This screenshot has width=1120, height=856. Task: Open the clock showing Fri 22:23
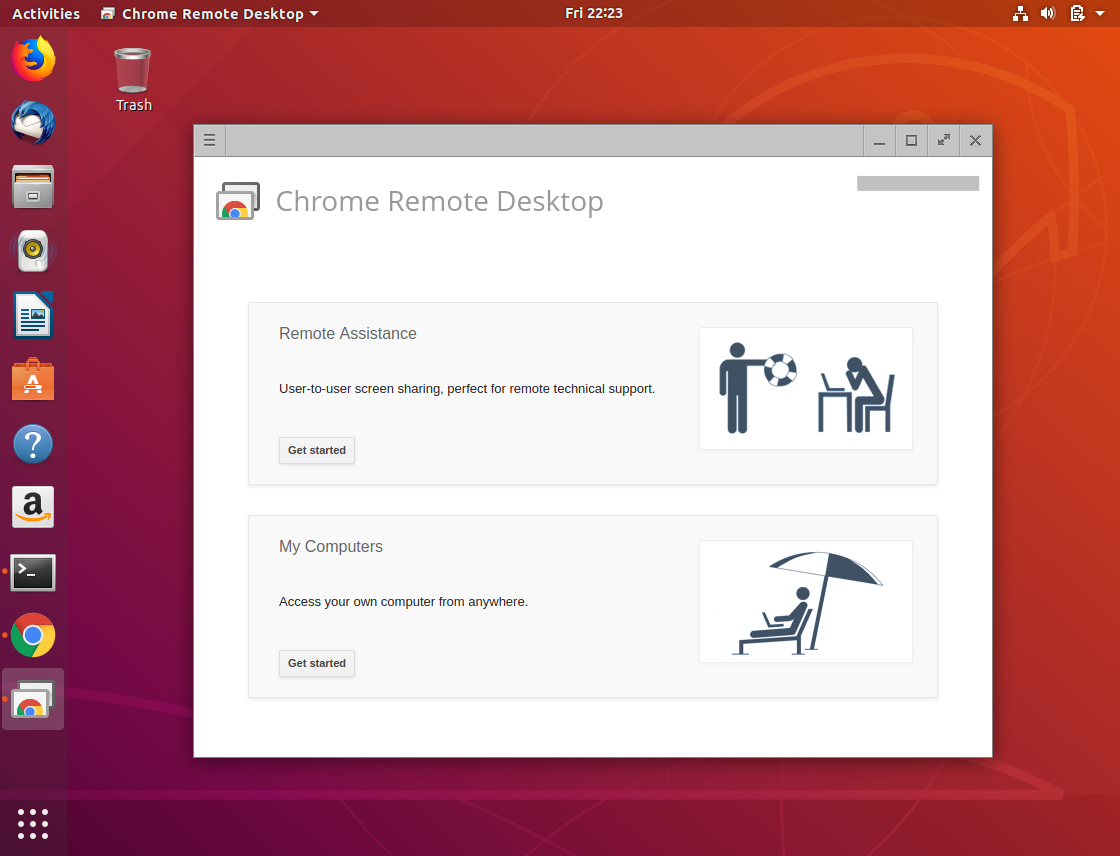(594, 13)
